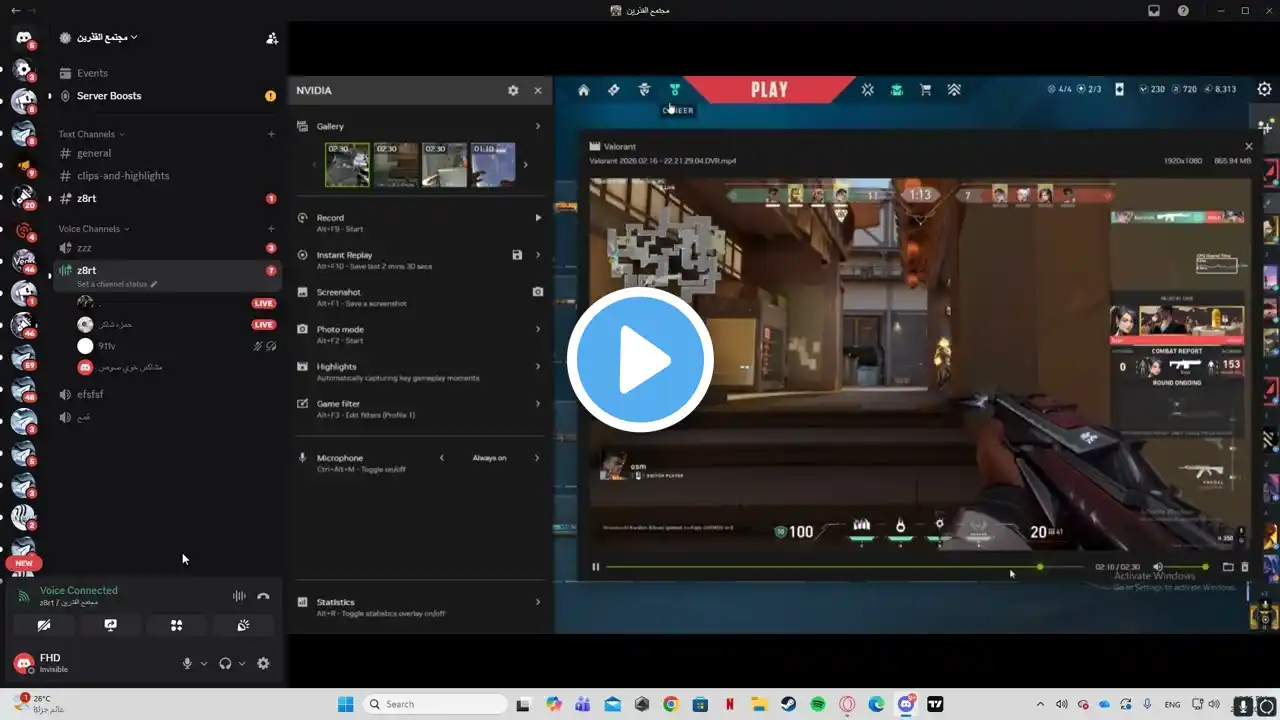1280x720 pixels.
Task: Join the zzz voice channel
Action: [x=166, y=248]
